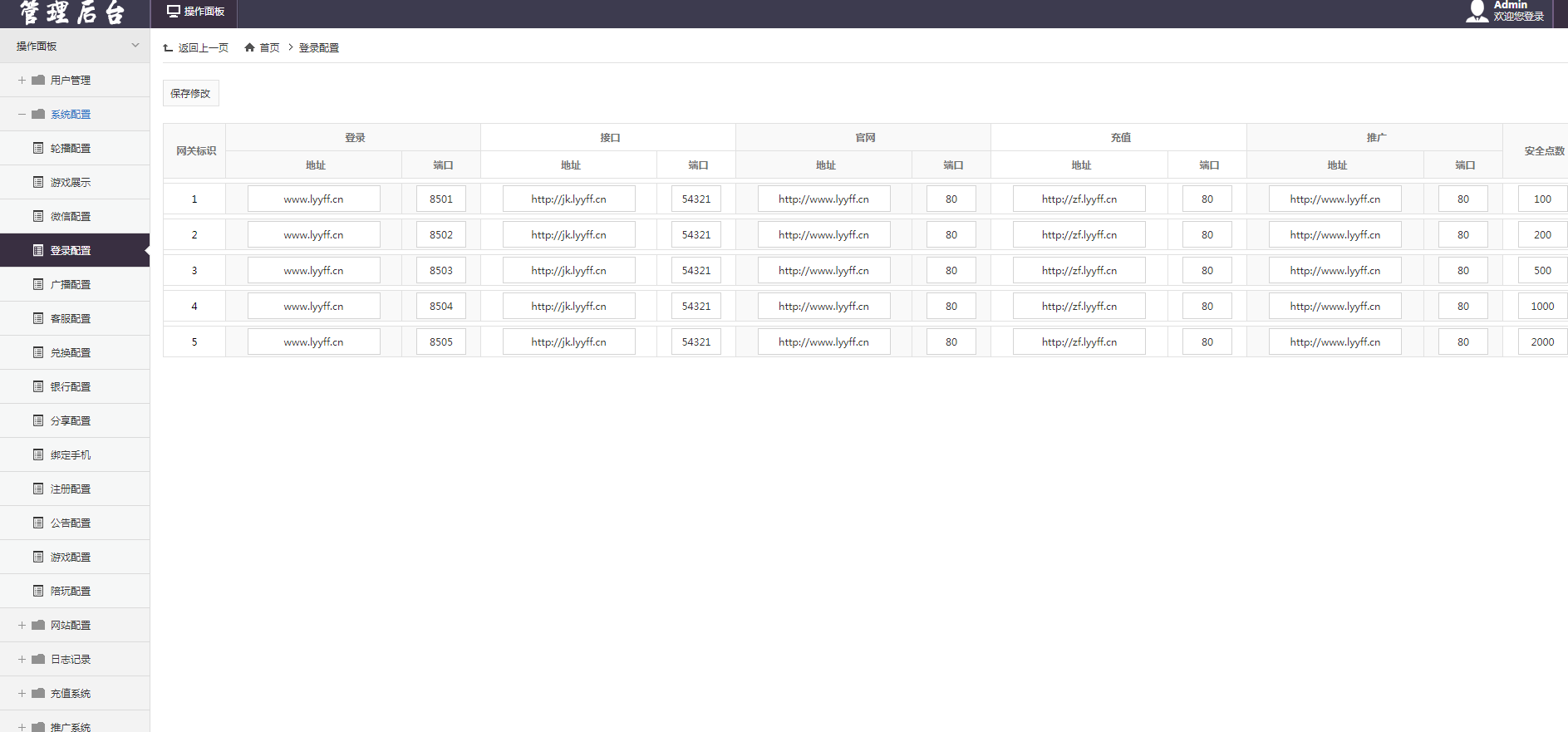Expand the 网站配置 folder
The width and height of the screenshot is (1568, 732).
22,625
